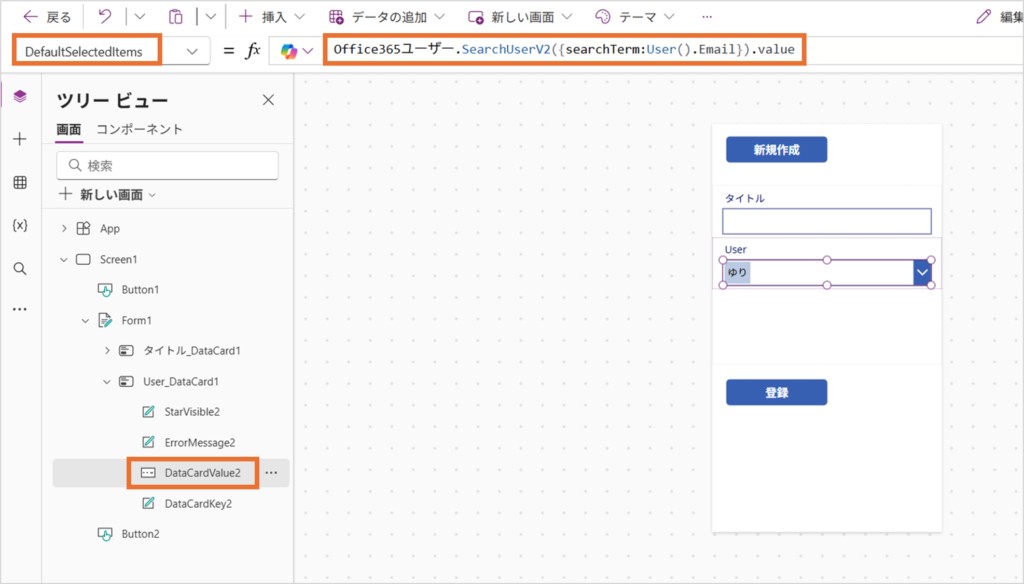The width and height of the screenshot is (1024, 584).
Task: Open the テーマ menu
Action: click(635, 17)
